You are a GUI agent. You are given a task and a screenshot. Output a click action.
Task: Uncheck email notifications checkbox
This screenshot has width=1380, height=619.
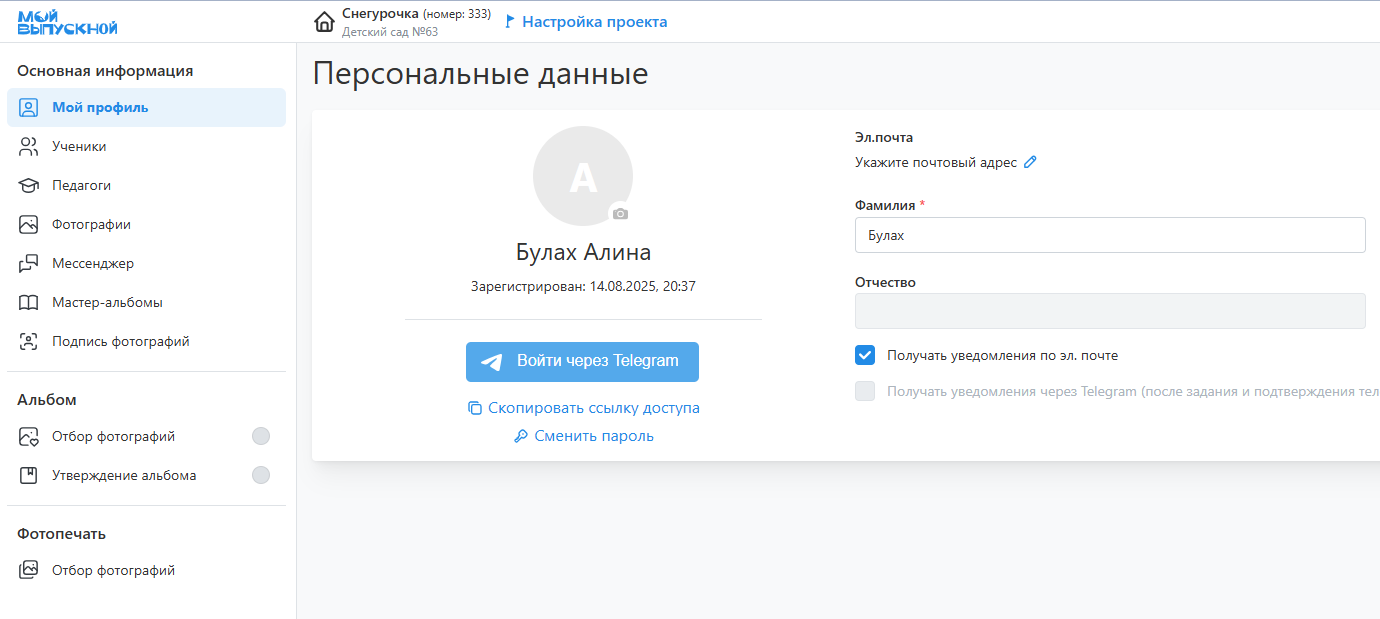pos(865,355)
